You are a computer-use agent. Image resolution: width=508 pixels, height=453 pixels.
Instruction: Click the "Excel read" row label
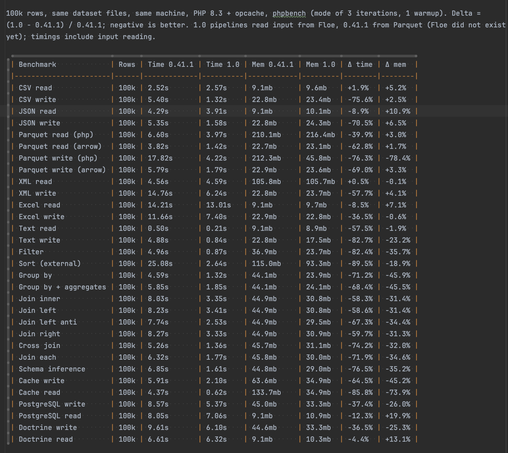[39, 205]
